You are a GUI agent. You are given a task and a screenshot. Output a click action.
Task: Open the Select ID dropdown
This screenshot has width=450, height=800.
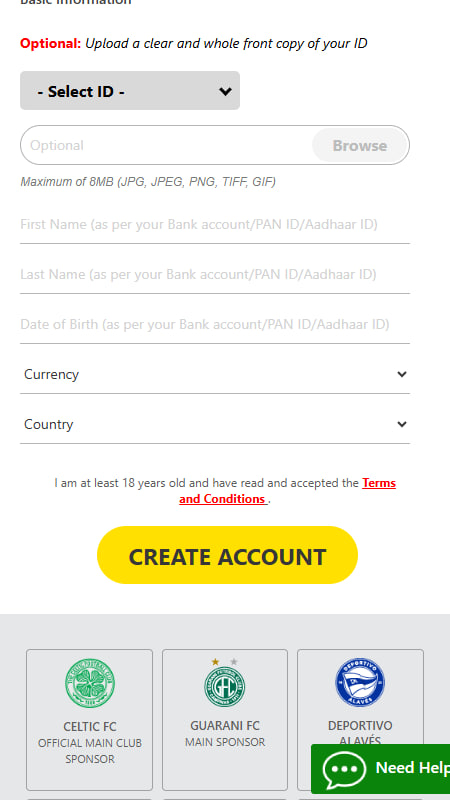pos(130,91)
